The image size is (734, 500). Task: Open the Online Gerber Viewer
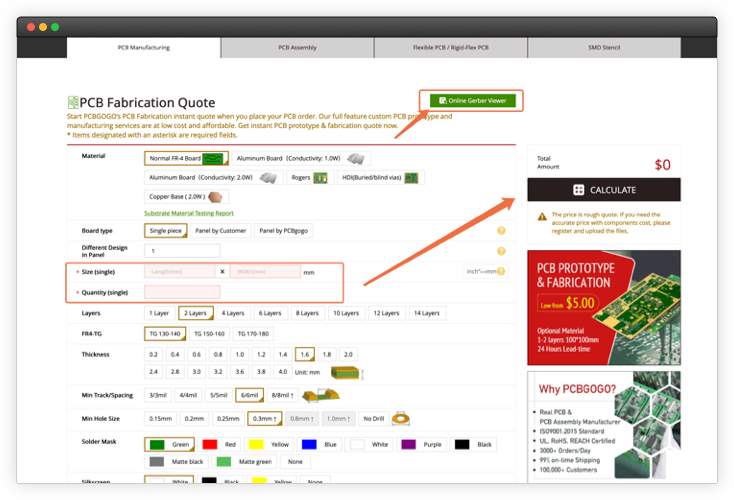[x=472, y=101]
